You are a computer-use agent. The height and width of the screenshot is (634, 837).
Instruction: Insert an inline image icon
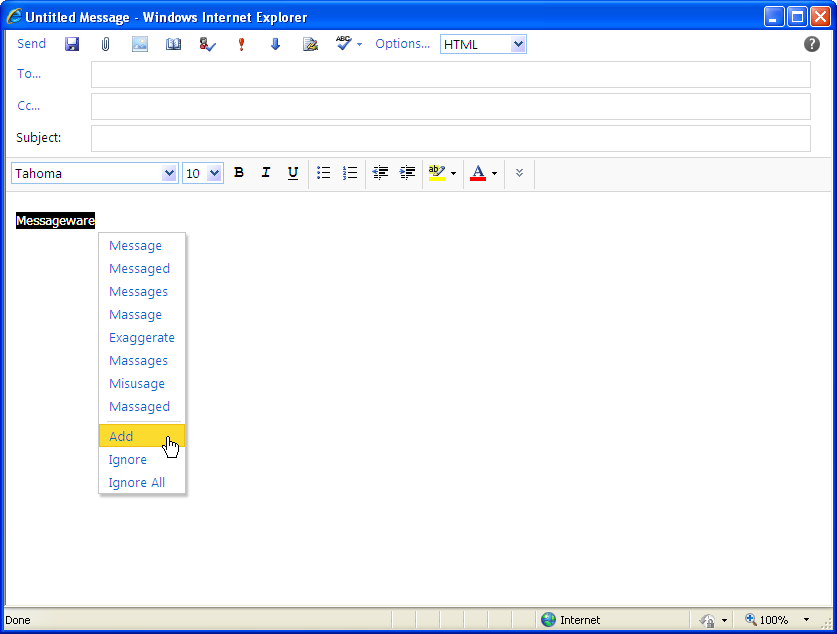point(140,44)
